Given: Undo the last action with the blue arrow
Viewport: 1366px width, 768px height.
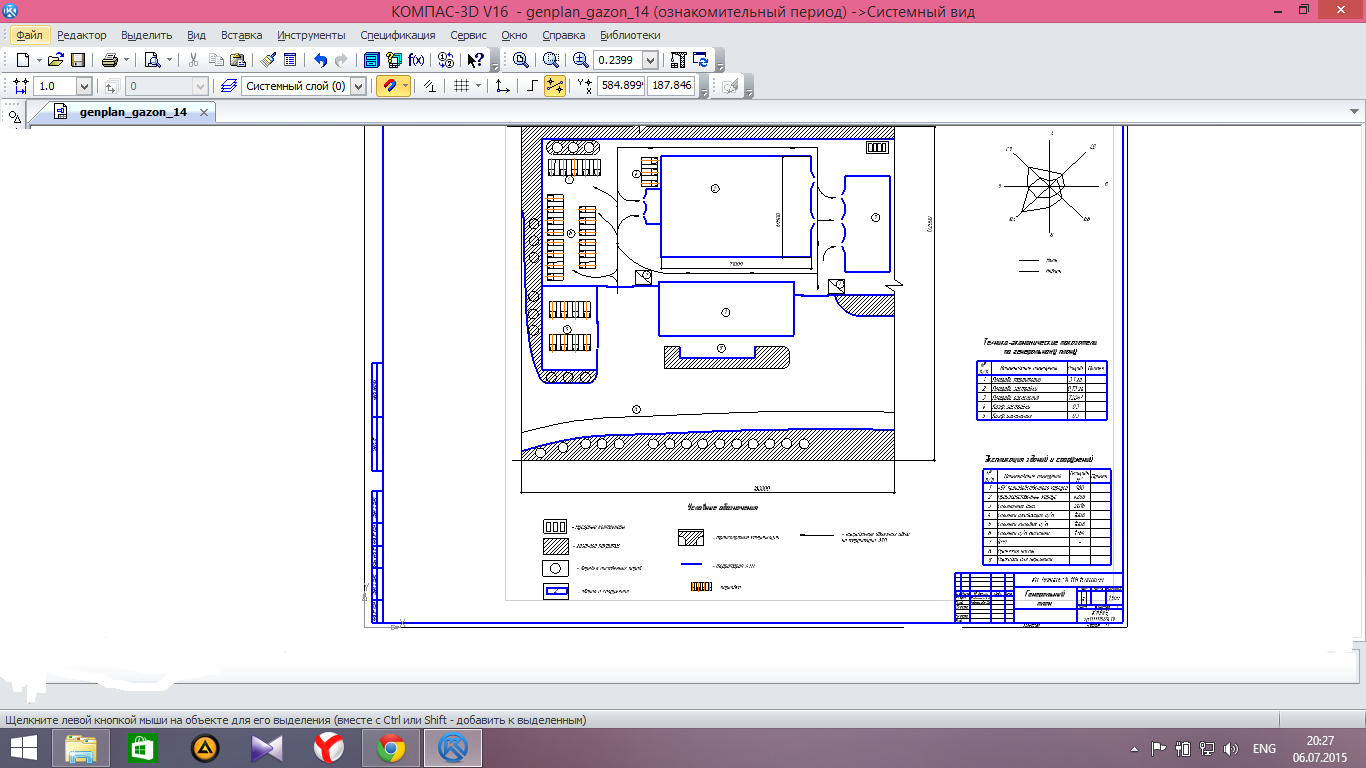Looking at the screenshot, I should point(320,60).
